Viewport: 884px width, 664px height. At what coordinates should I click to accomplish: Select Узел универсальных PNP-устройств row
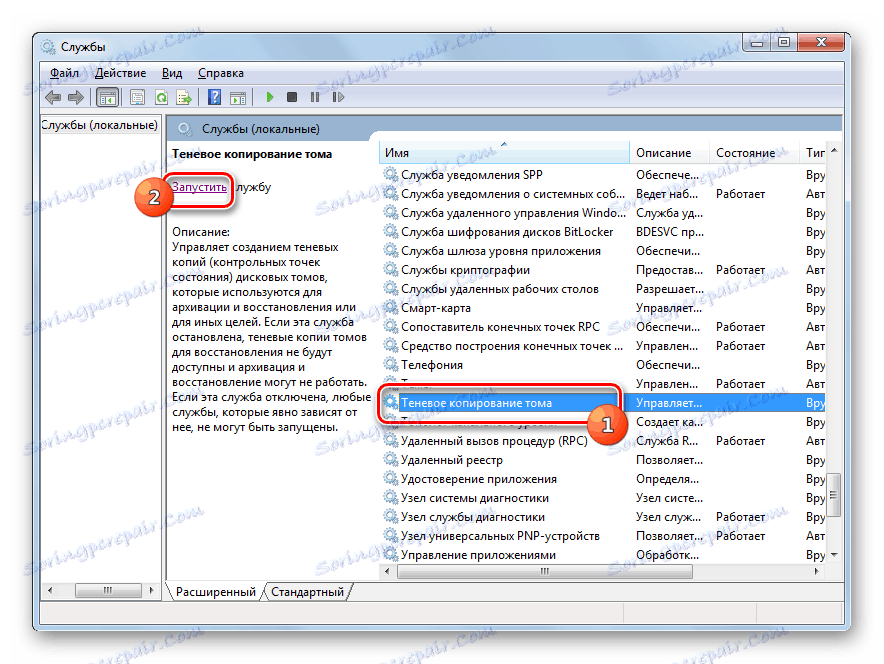(x=602, y=535)
